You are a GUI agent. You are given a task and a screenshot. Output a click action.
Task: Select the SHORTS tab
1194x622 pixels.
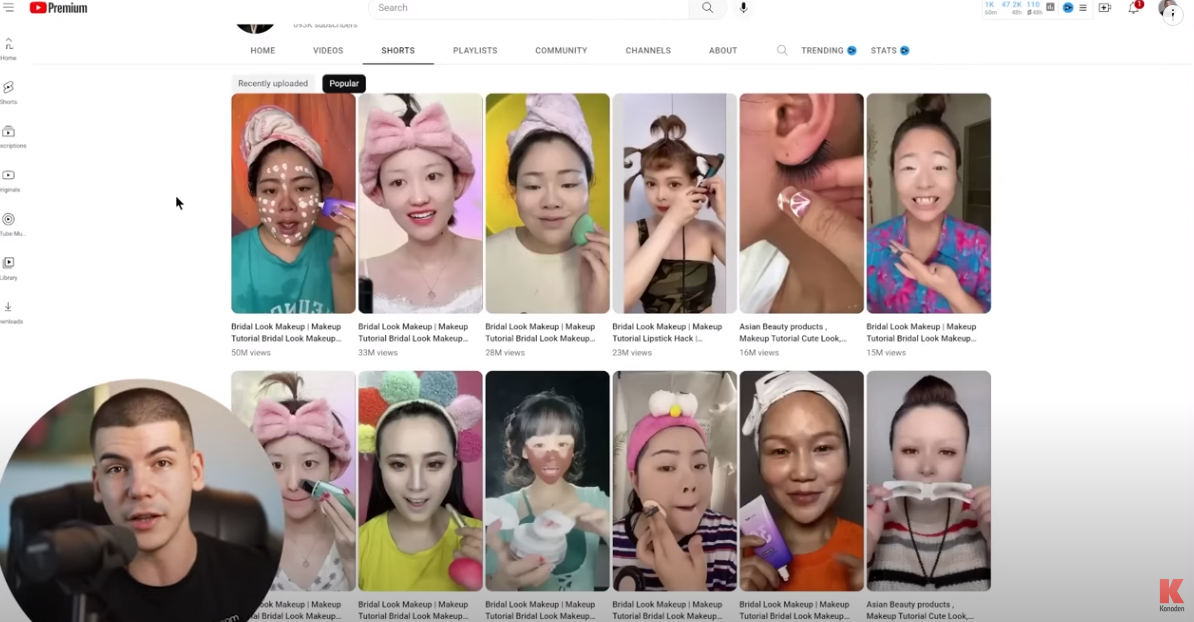click(x=398, y=50)
